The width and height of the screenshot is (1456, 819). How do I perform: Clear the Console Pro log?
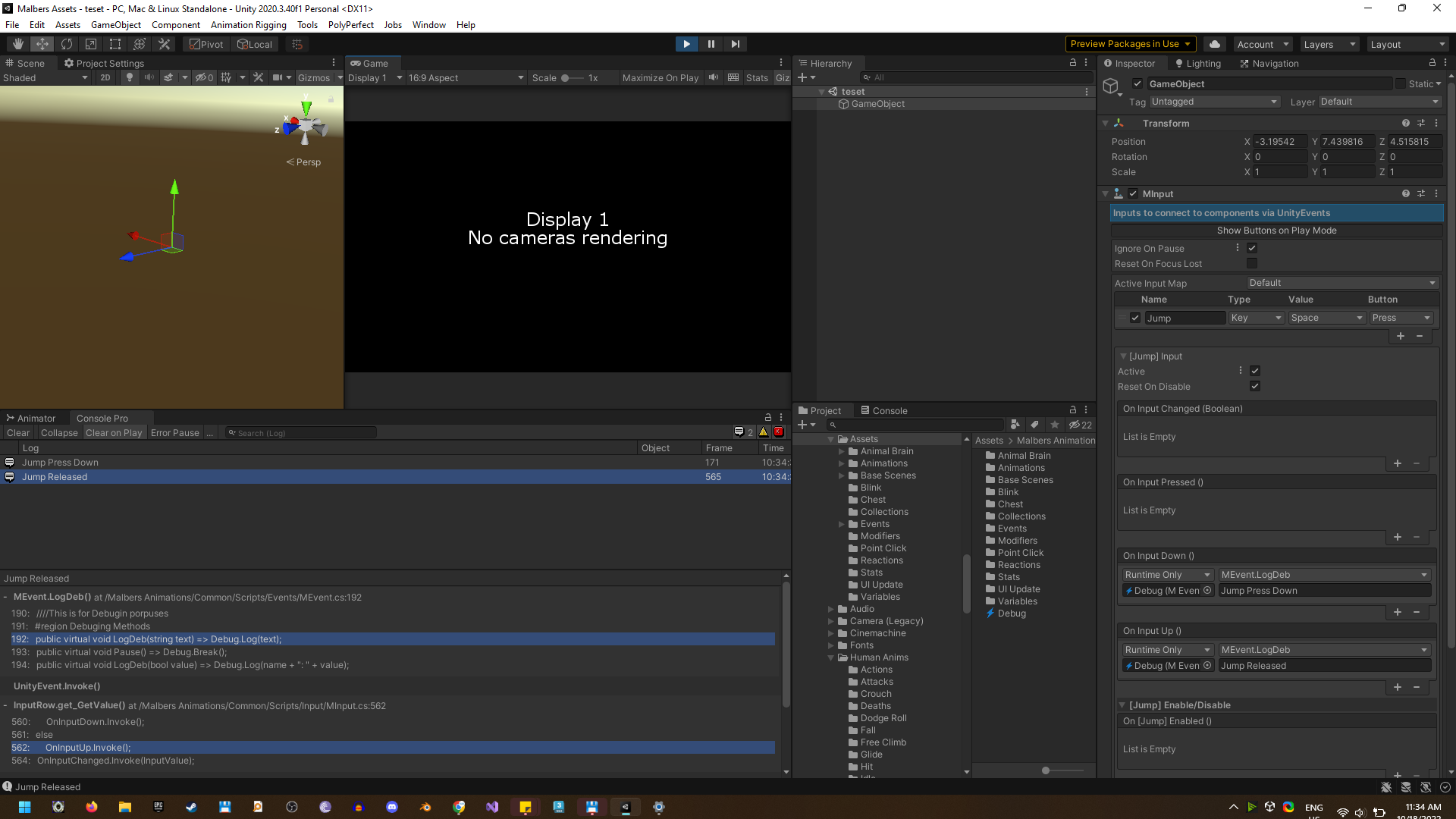pyautogui.click(x=18, y=433)
